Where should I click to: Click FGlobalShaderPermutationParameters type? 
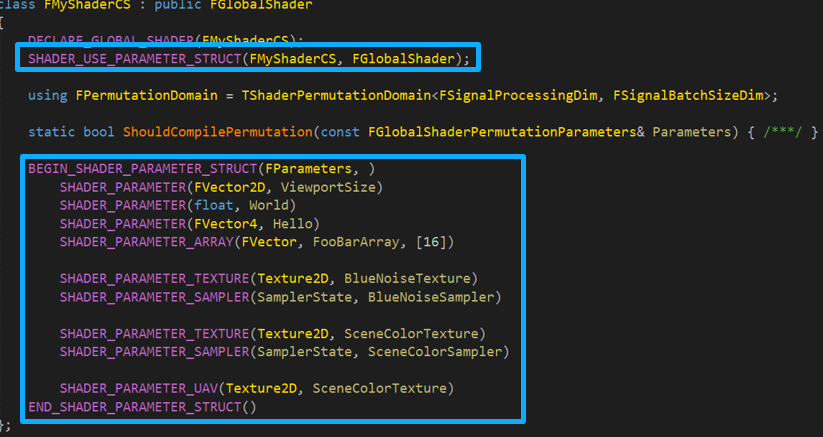[x=502, y=132]
